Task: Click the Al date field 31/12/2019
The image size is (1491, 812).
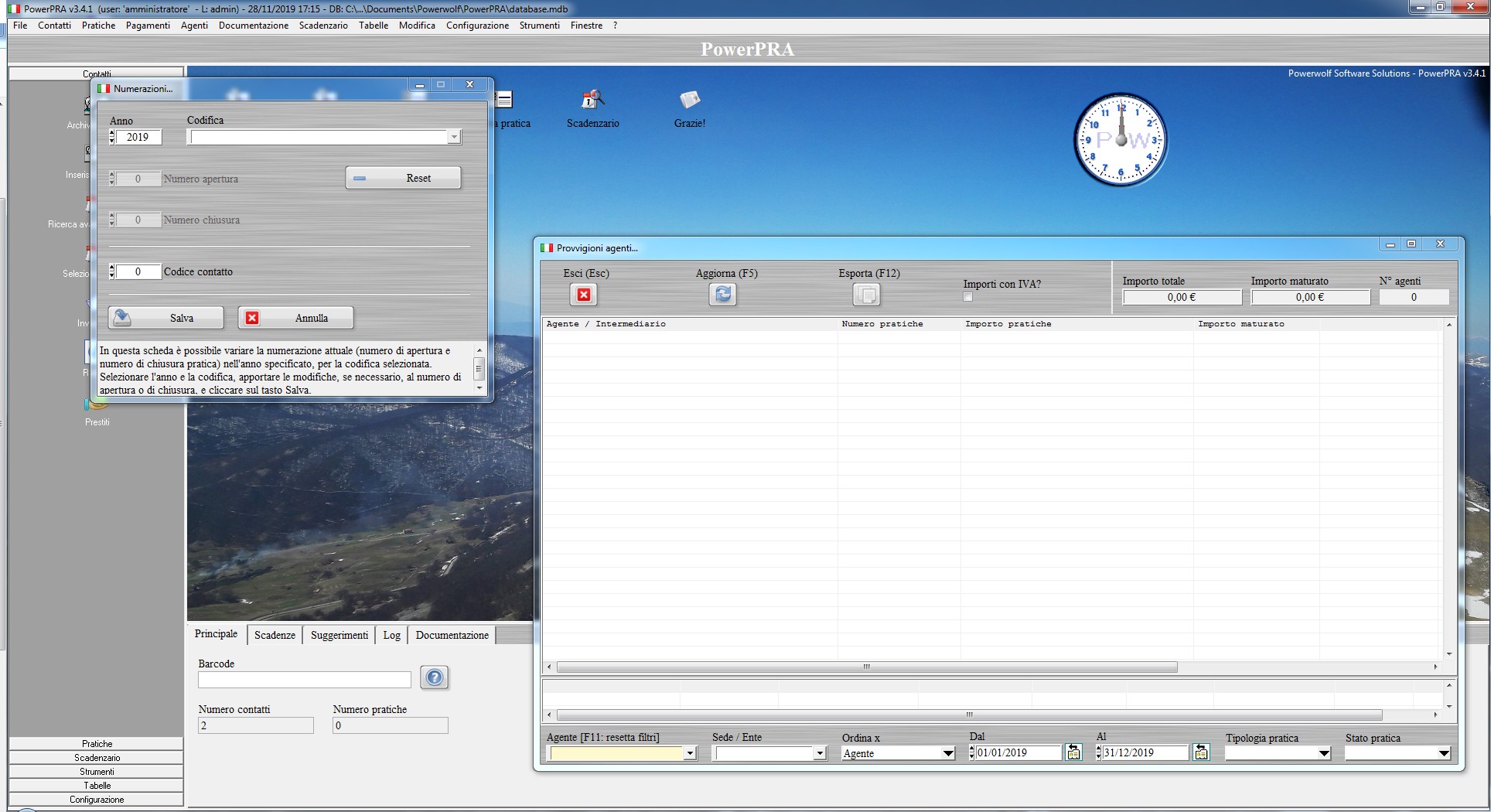Action: pos(1145,752)
